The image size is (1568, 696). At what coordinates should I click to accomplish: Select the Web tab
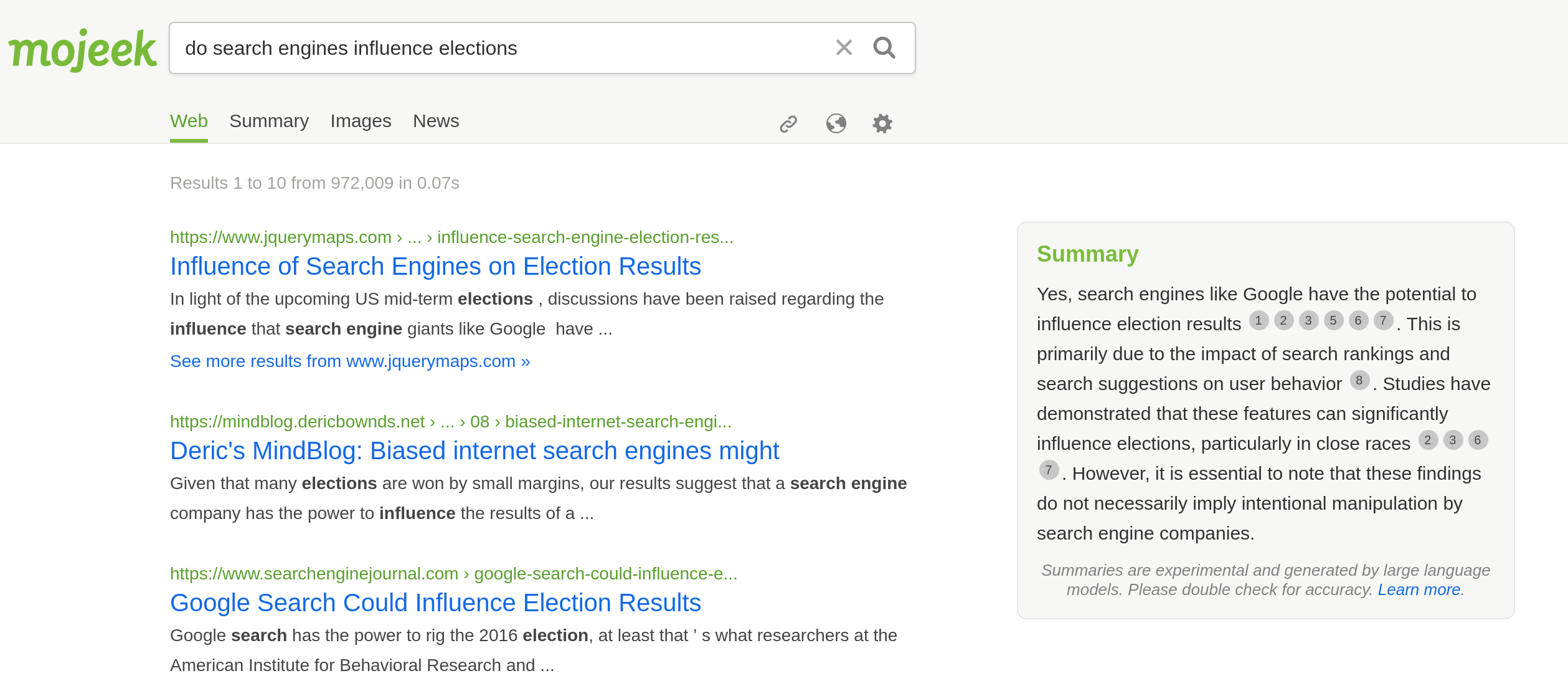pyautogui.click(x=189, y=121)
